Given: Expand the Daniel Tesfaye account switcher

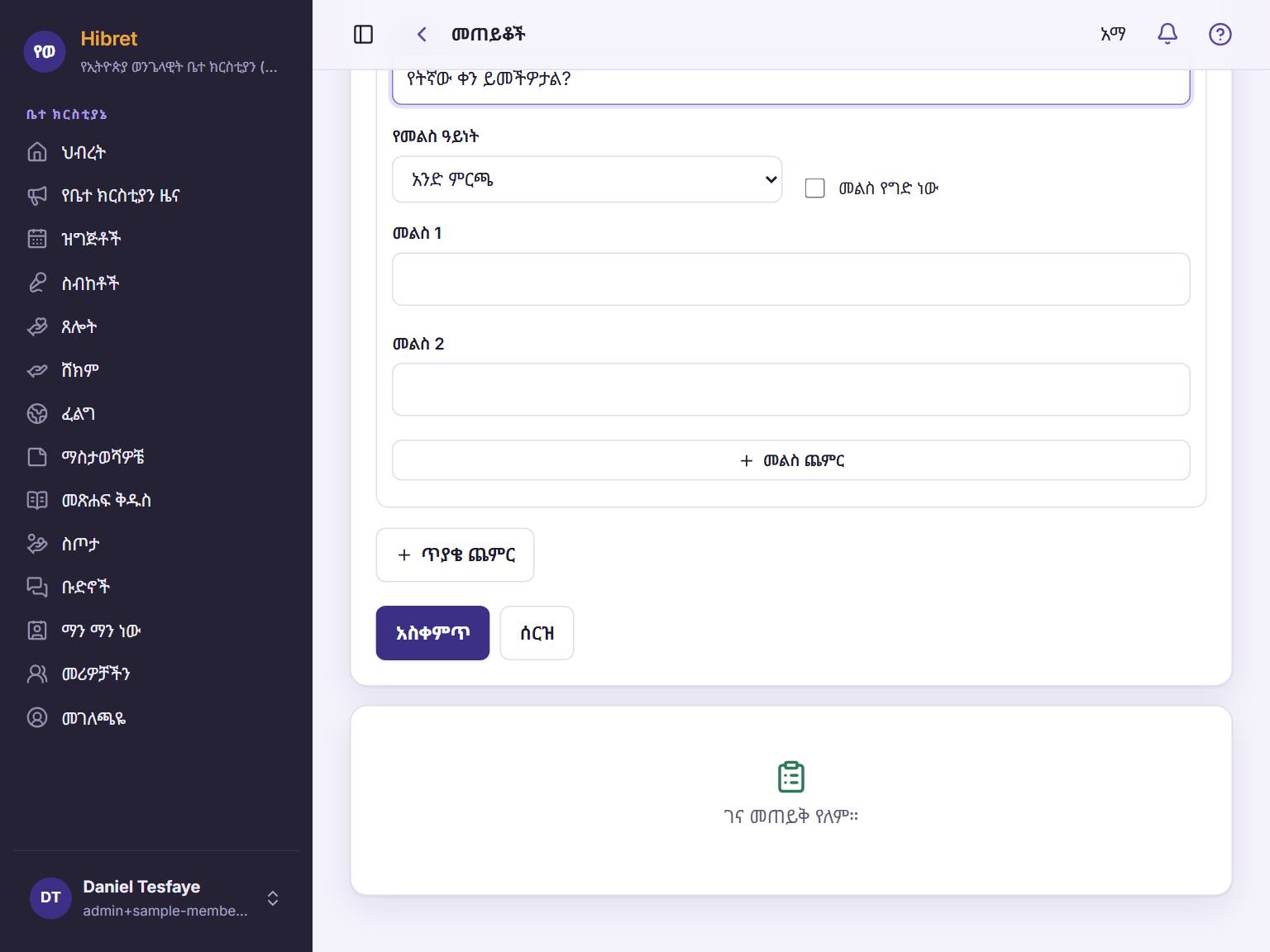Looking at the screenshot, I should click(x=273, y=898).
